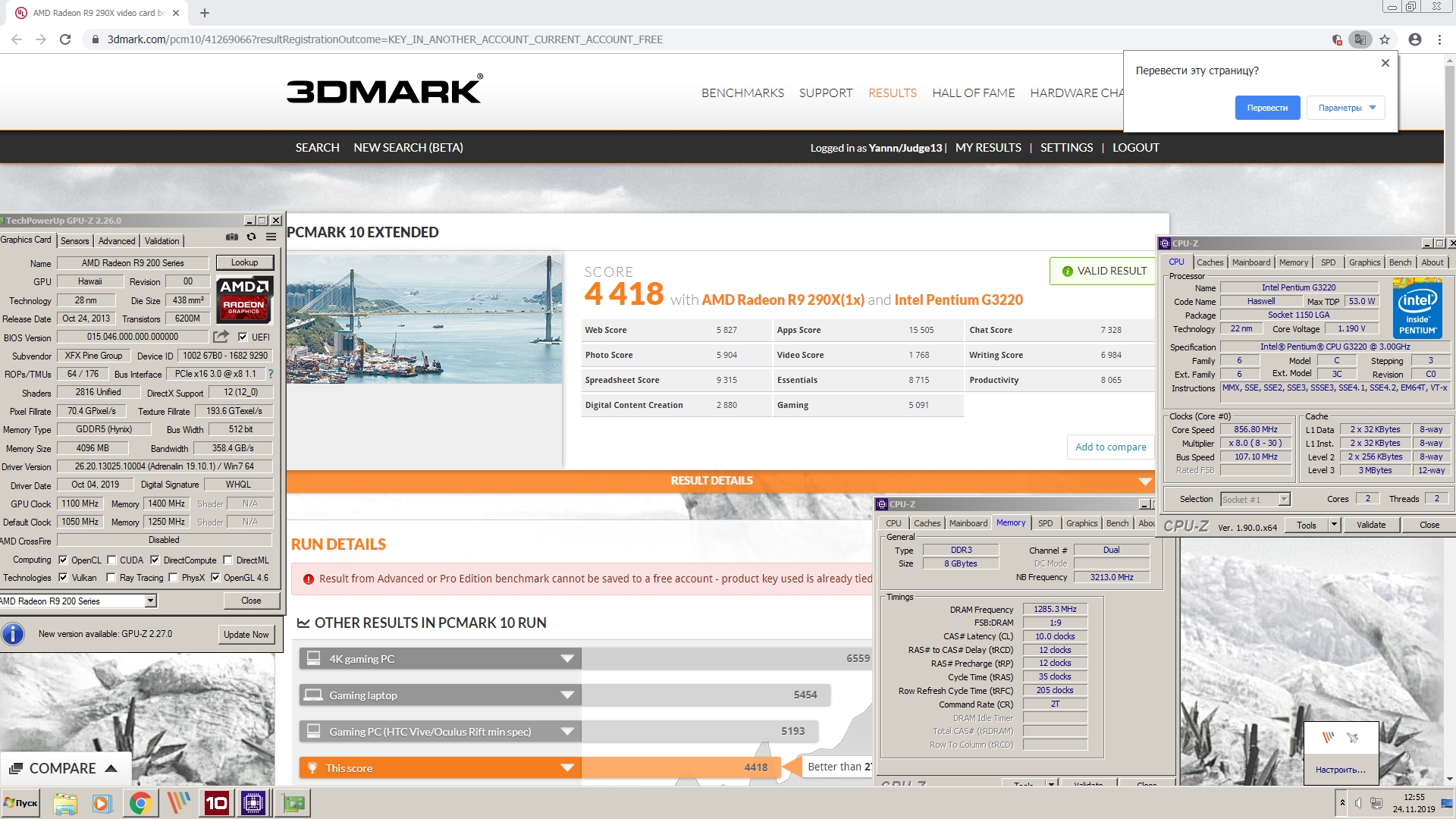Open the Параметры dropdown in translate popup
The width and height of the screenshot is (1456, 819).
(1346, 108)
